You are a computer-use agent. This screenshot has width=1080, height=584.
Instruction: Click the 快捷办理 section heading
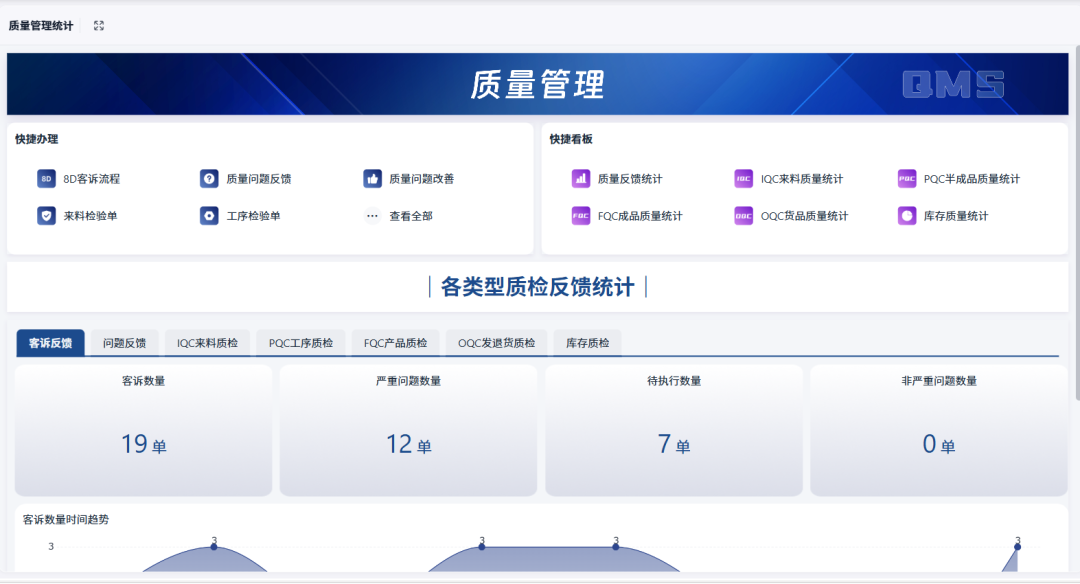(x=37, y=139)
